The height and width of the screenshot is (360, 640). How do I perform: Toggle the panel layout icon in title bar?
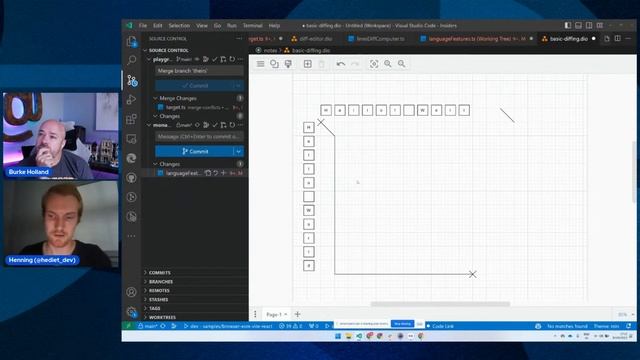pos(578,25)
